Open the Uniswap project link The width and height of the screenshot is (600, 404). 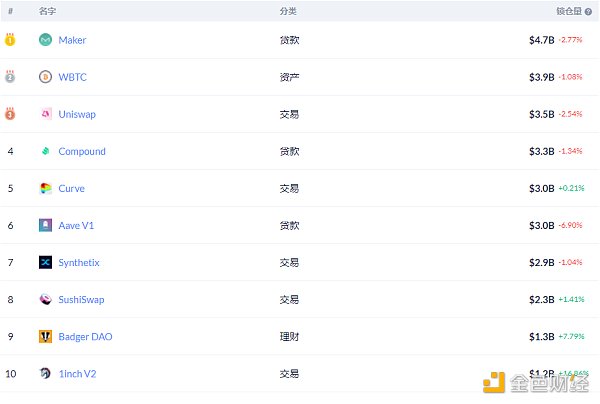pos(77,114)
